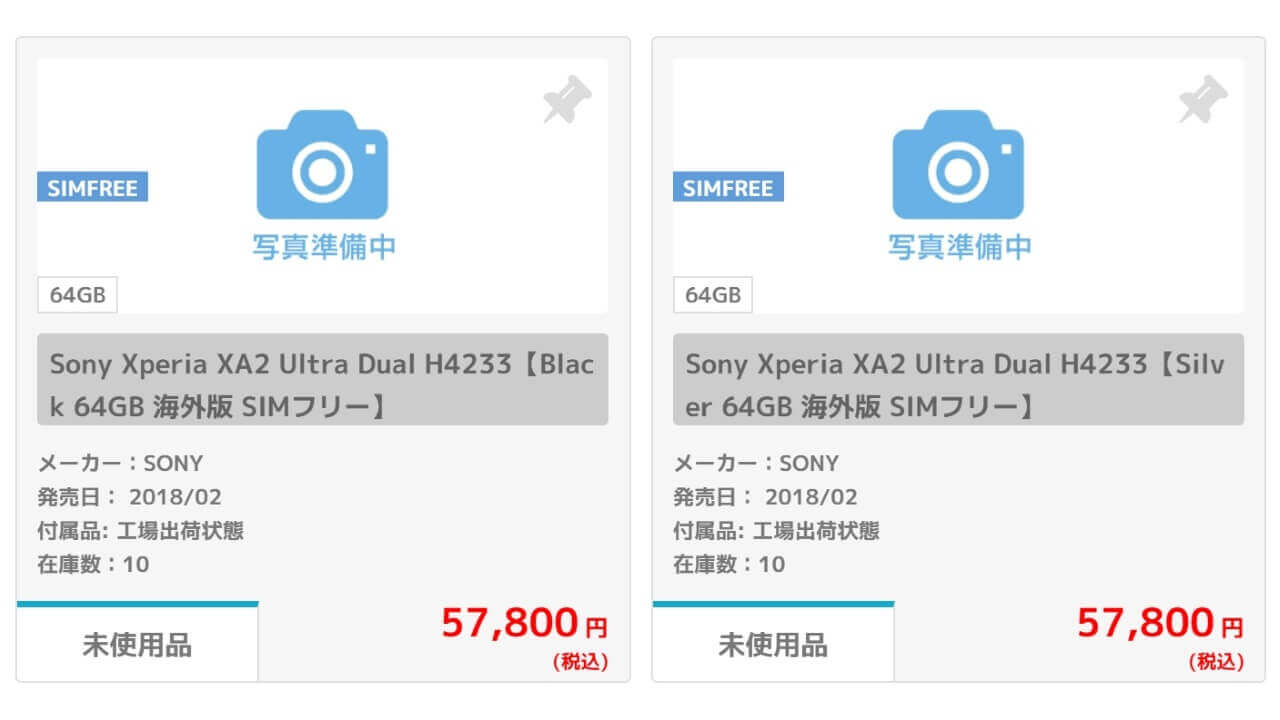Click the 64GB tag on the Silver listing
This screenshot has height=720, width=1280.
tap(713, 295)
